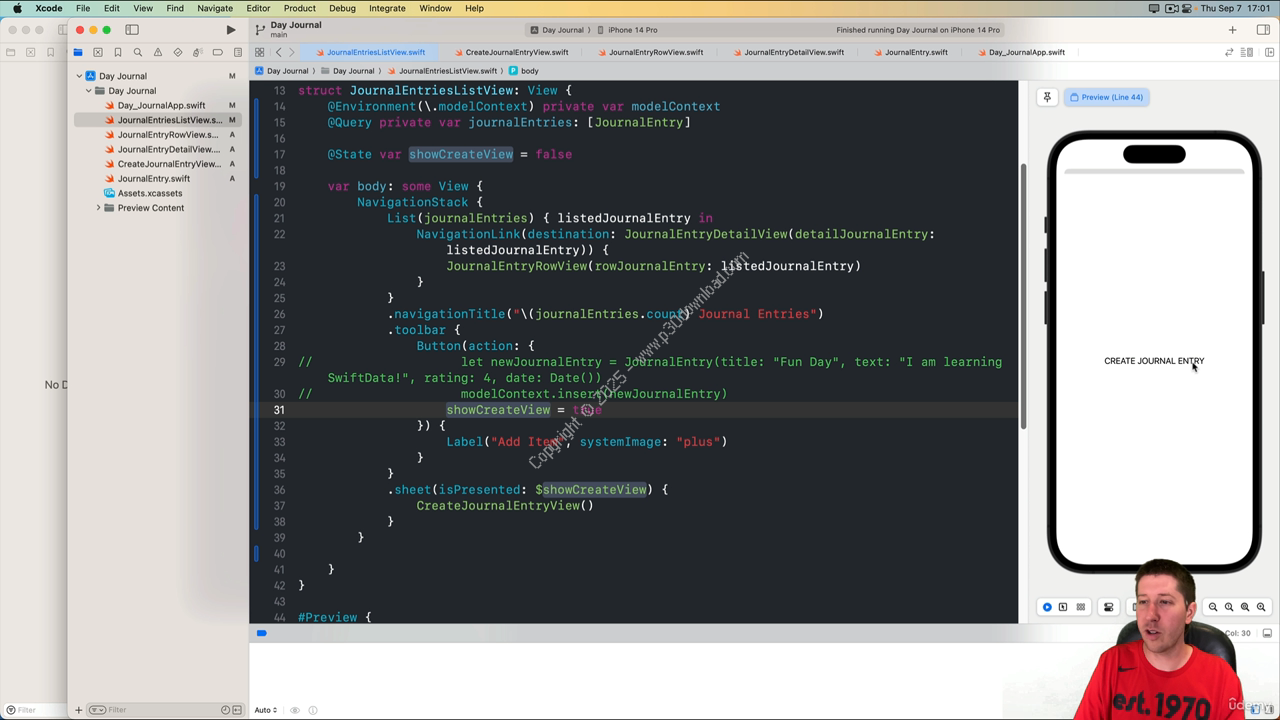Screen dimensions: 1280x720
Task: Zoom in the preview canvas
Action: (x=1261, y=607)
